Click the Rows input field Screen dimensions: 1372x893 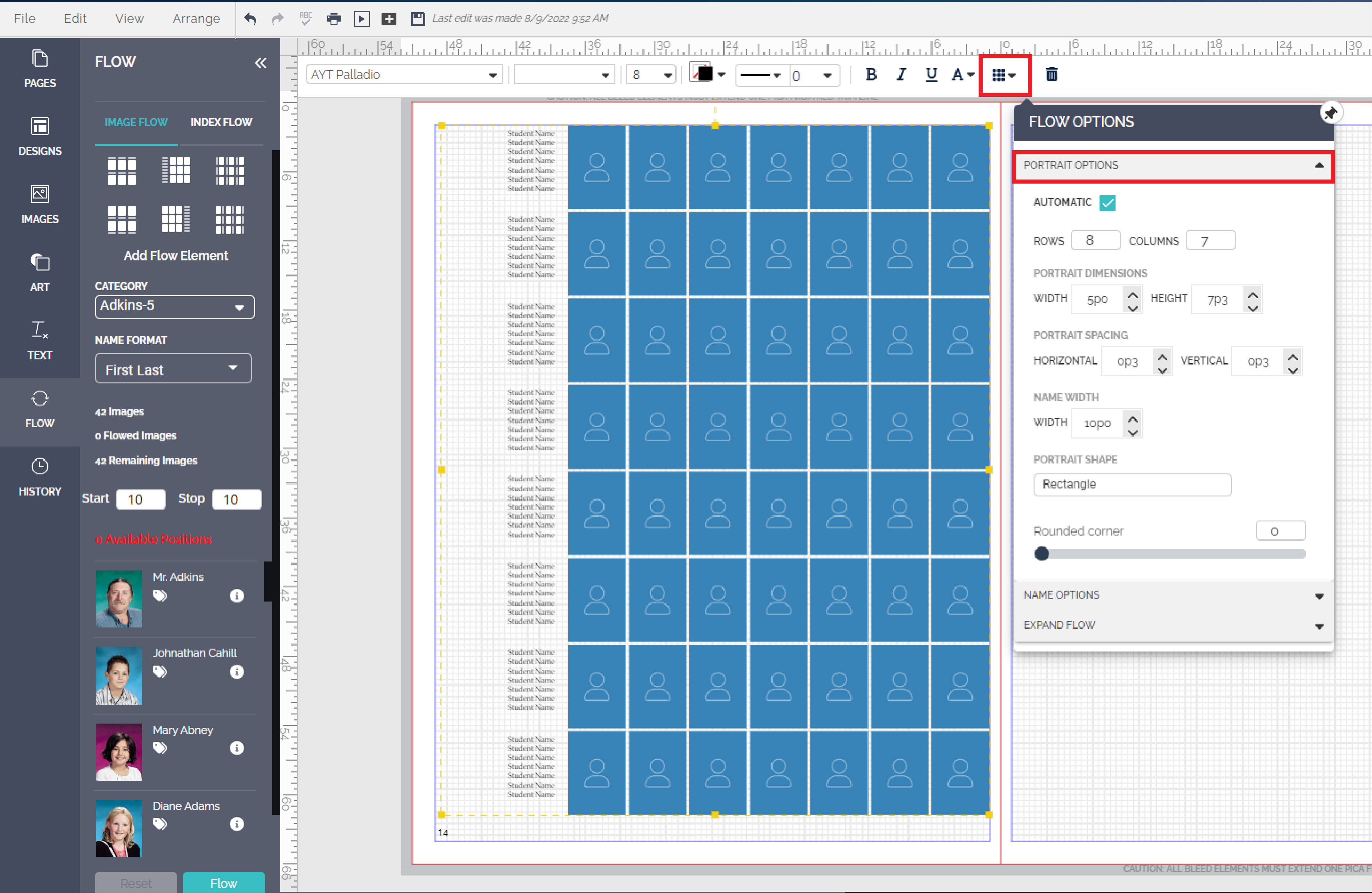click(x=1095, y=241)
